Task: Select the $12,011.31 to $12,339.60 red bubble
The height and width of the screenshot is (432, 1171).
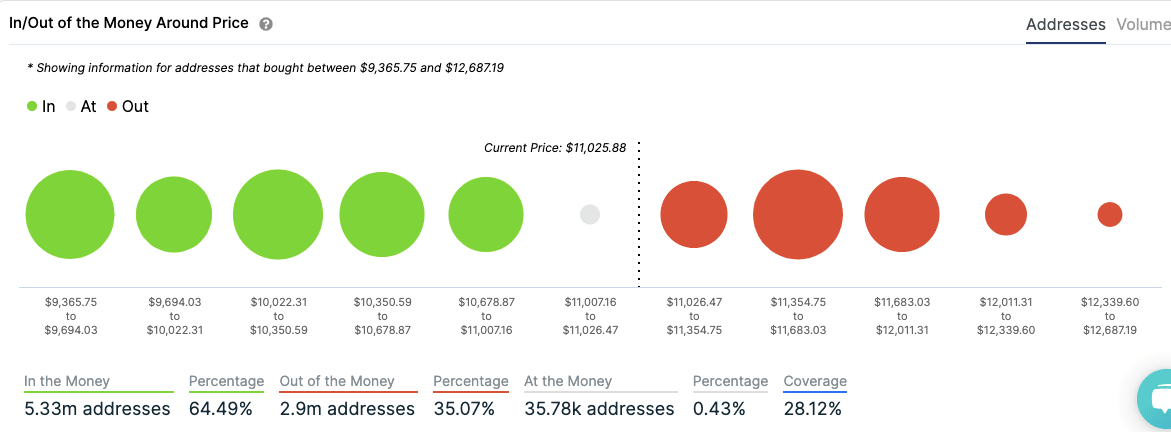Action: click(x=1006, y=214)
